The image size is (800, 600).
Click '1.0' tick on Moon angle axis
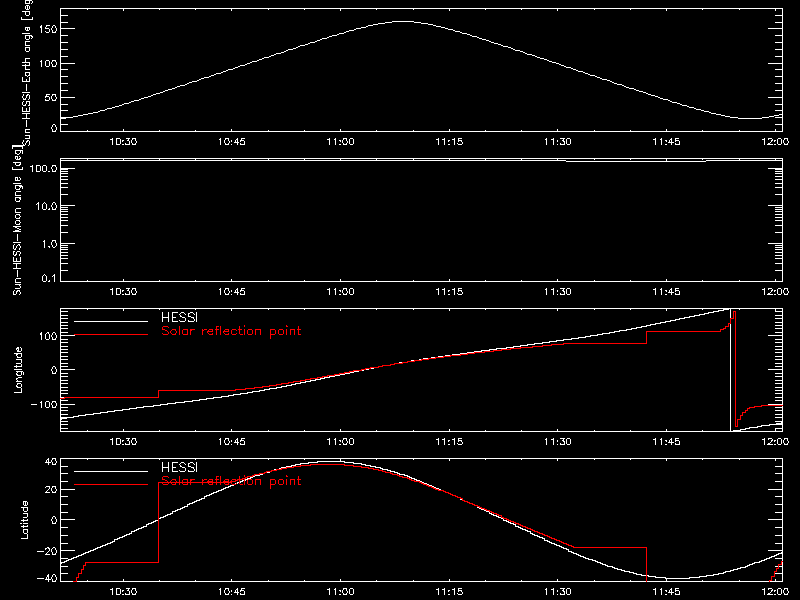[48, 244]
